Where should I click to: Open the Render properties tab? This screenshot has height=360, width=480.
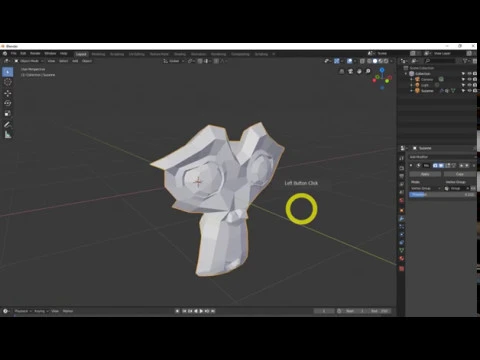[402, 168]
